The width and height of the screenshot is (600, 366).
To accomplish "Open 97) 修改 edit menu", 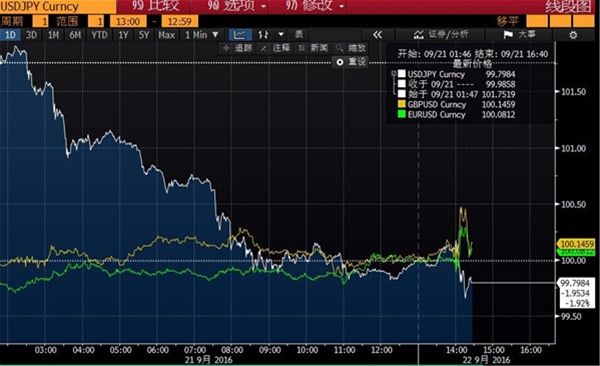I will pyautogui.click(x=315, y=6).
